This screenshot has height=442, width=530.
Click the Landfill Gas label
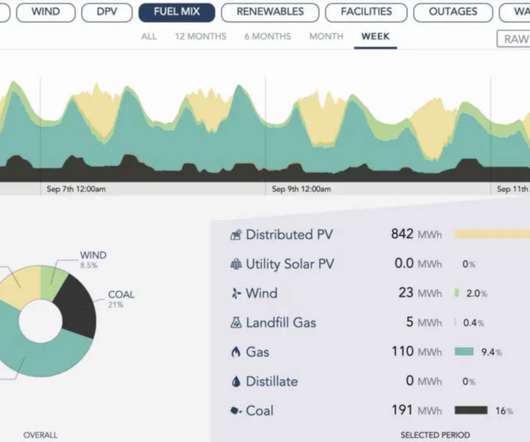click(x=281, y=323)
